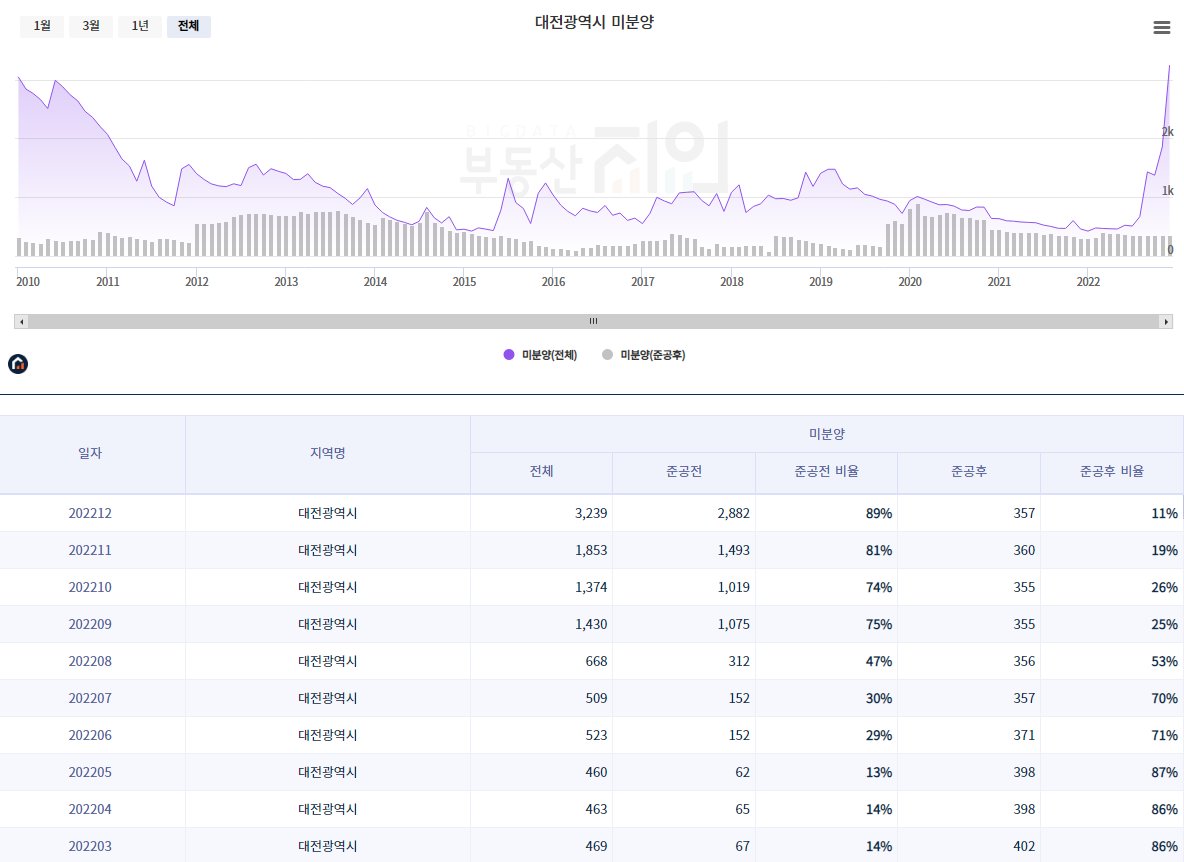The height and width of the screenshot is (862, 1184).
Task: Select the 전체 range button
Action: click(189, 26)
